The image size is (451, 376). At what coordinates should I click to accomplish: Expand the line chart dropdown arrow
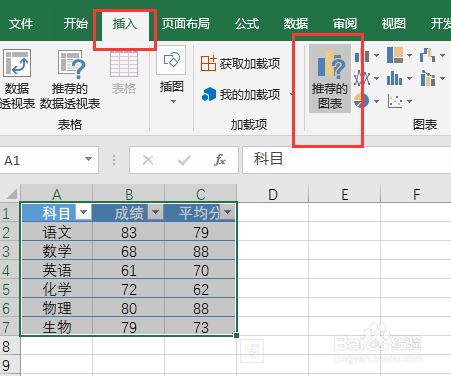coord(376,79)
